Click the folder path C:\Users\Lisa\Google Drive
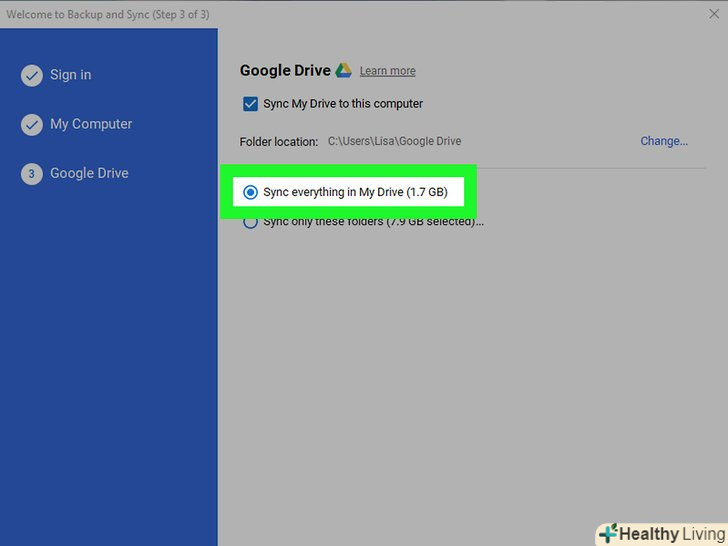Screen dimensions: 728x546 [395, 141]
